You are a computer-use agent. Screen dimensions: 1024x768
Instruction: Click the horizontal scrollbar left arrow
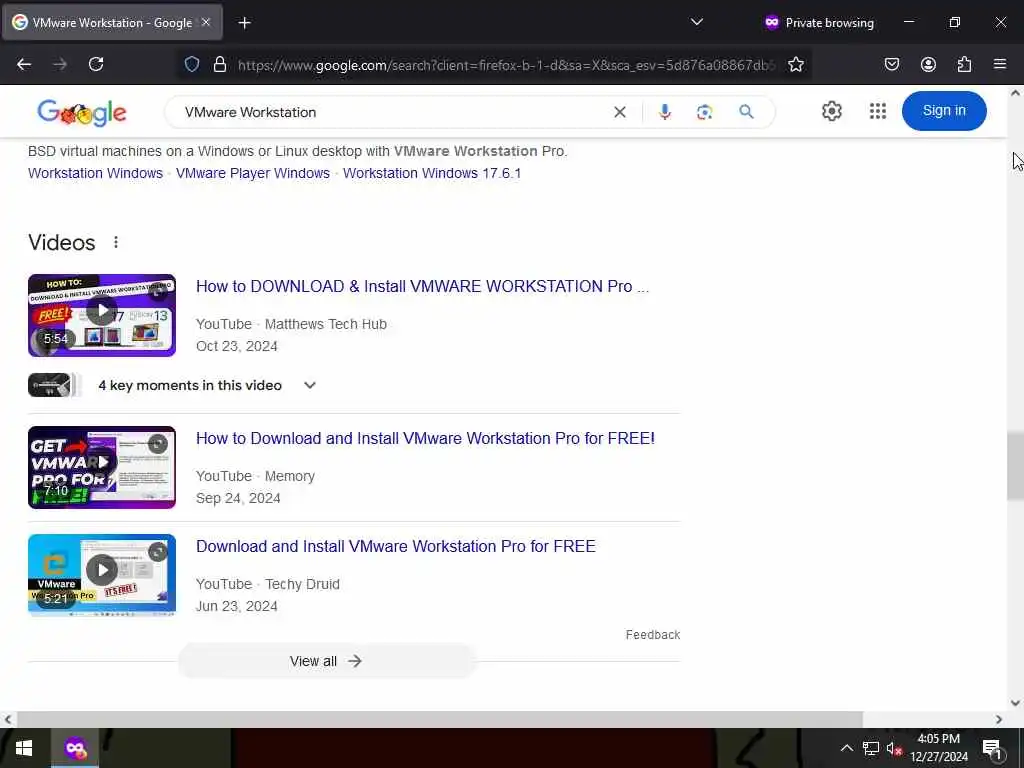[x=8, y=719]
